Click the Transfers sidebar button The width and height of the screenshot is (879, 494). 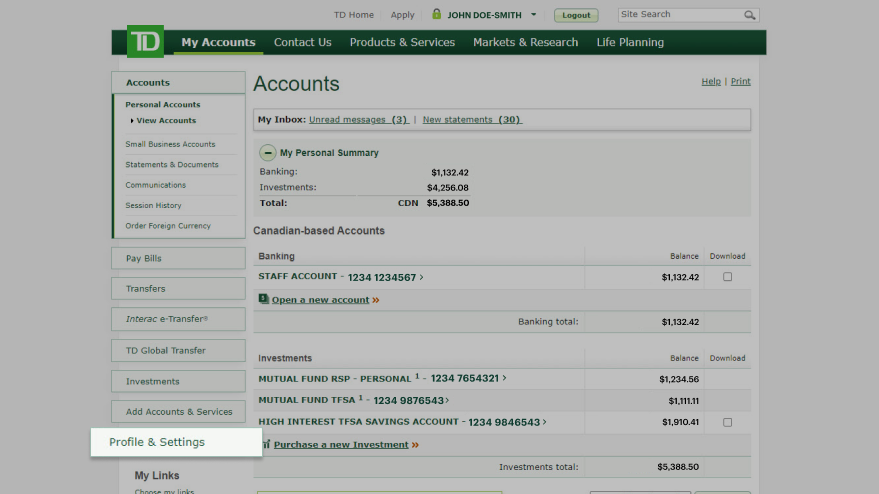[x=178, y=289]
